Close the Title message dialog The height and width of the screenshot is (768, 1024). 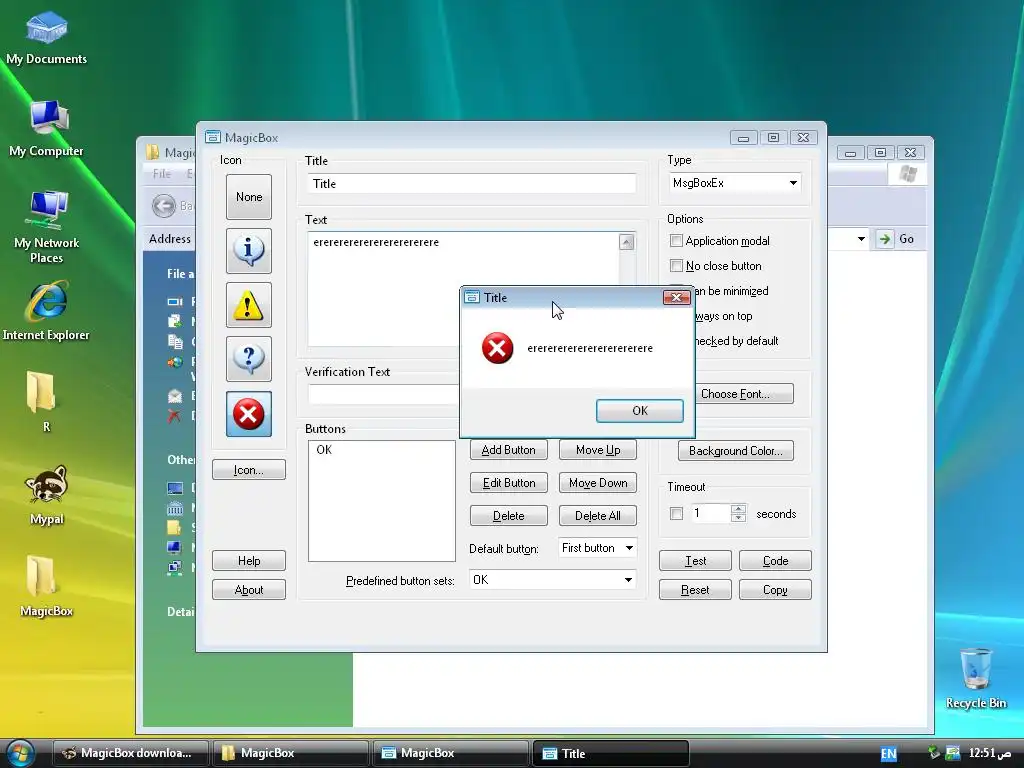[x=677, y=298]
